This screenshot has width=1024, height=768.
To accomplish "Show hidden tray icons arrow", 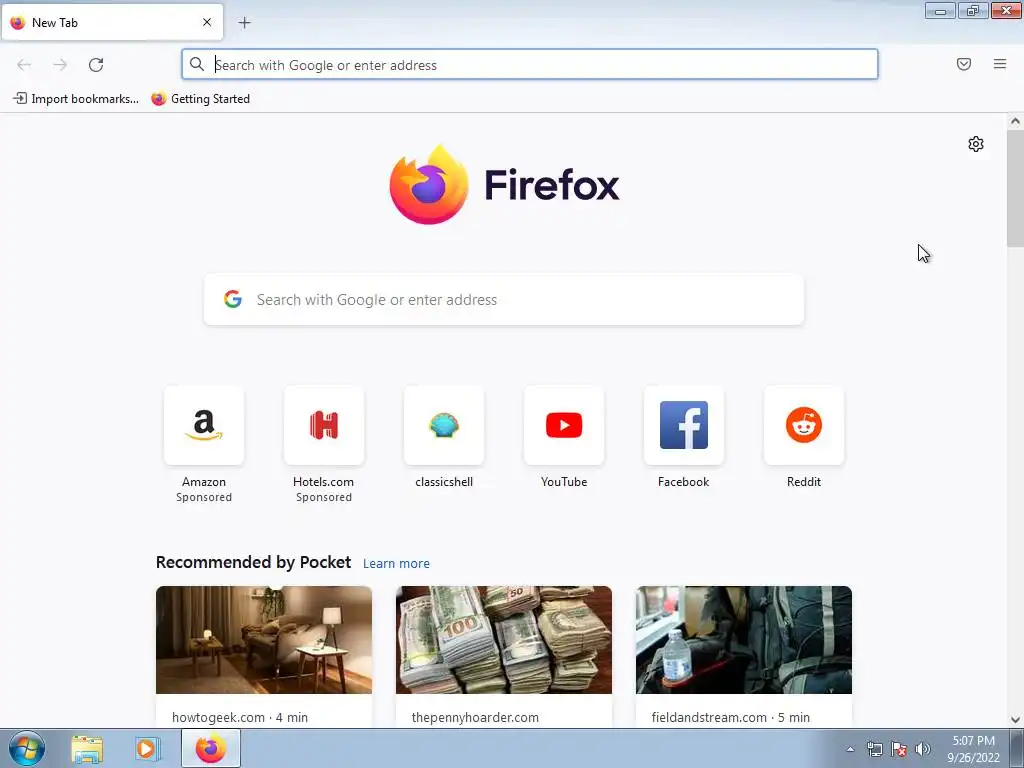I will pos(850,749).
